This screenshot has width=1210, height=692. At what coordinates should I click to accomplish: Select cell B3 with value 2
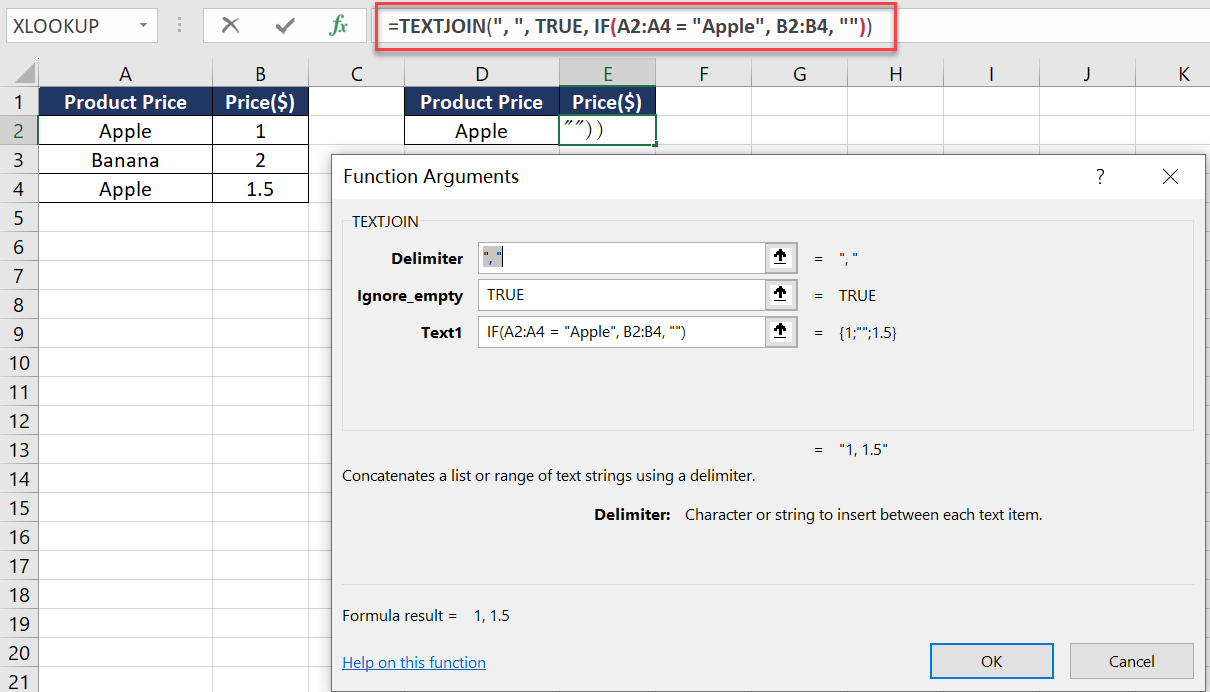click(260, 160)
